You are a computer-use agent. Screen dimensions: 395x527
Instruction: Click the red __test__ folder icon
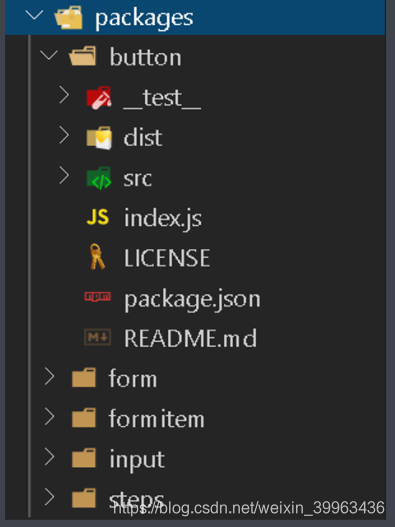pos(99,97)
